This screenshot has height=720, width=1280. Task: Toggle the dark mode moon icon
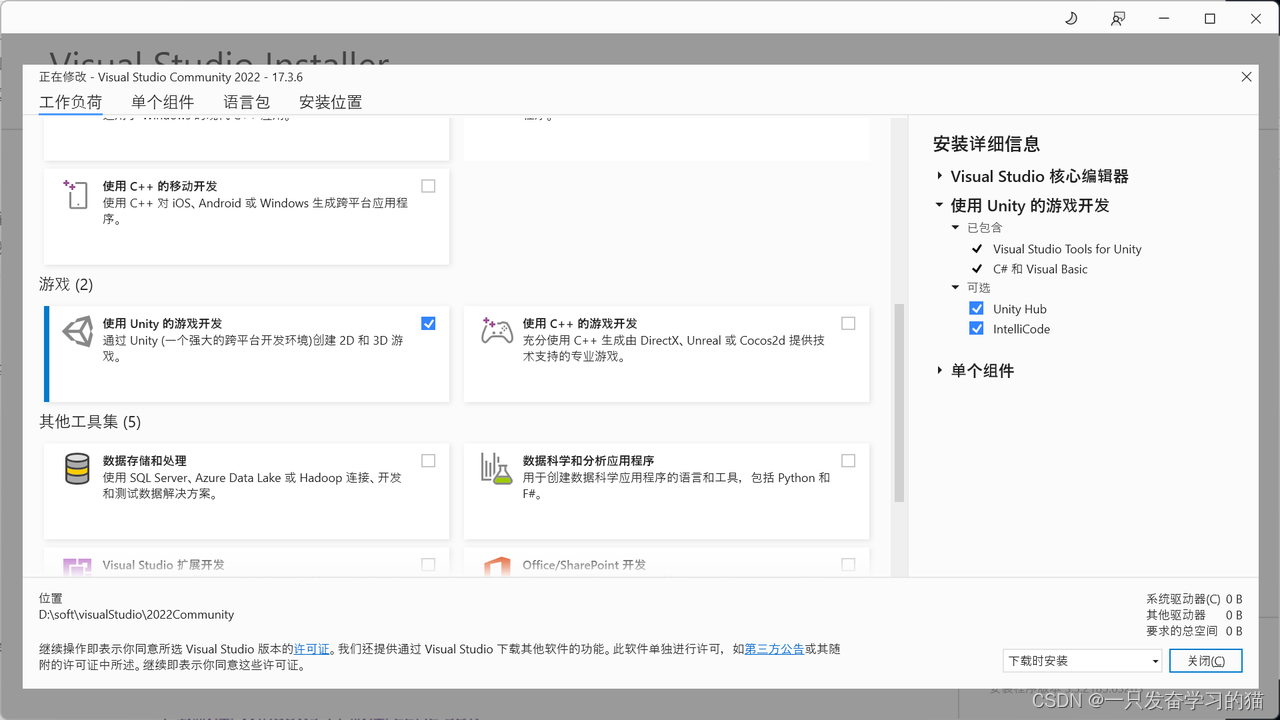(x=1071, y=18)
